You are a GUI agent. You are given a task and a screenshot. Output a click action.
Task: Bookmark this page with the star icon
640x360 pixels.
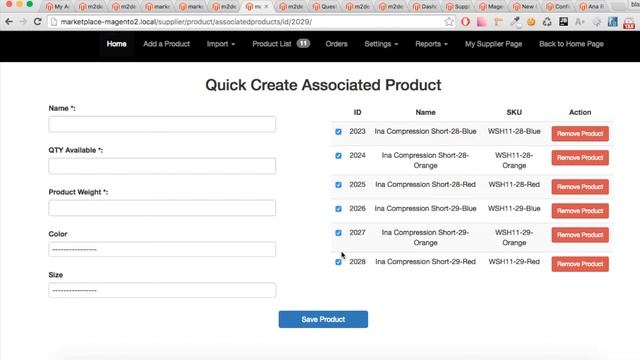pos(449,22)
